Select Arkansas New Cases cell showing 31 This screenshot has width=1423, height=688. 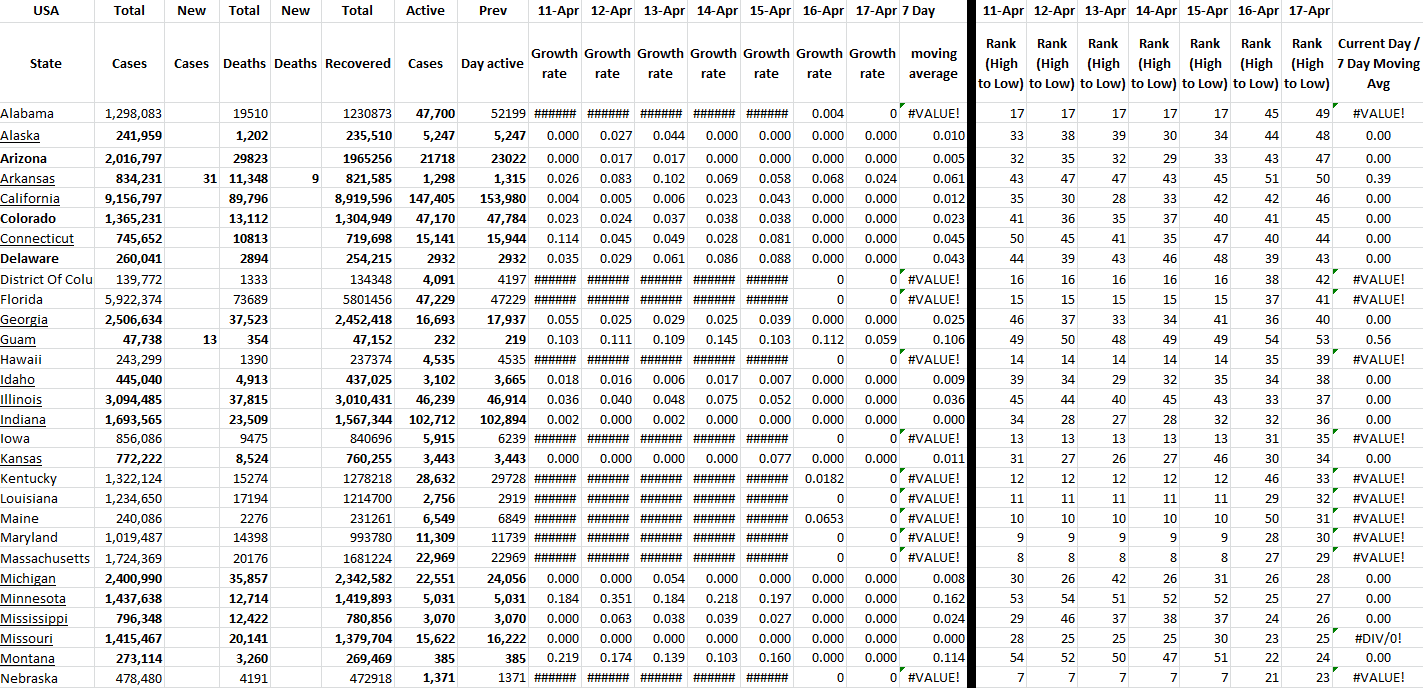coord(191,178)
